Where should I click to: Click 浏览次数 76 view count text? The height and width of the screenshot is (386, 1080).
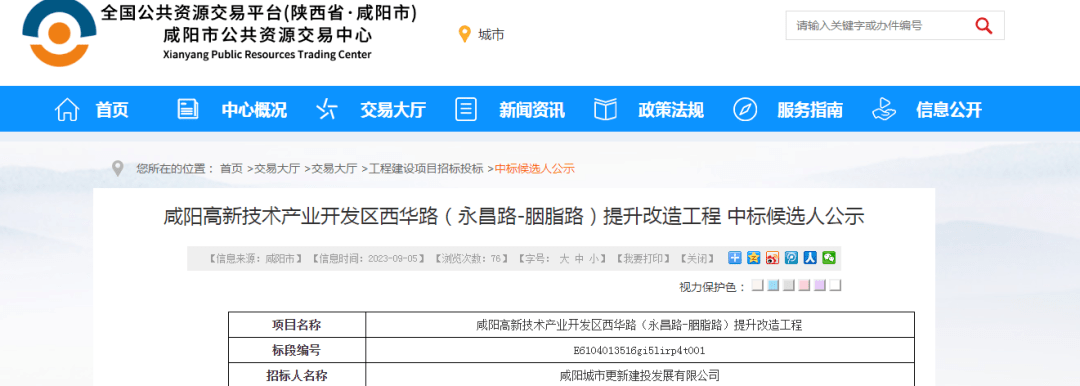471,258
